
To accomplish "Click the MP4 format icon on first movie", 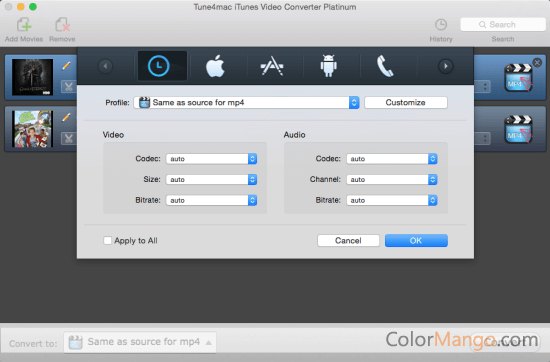I will (x=518, y=78).
